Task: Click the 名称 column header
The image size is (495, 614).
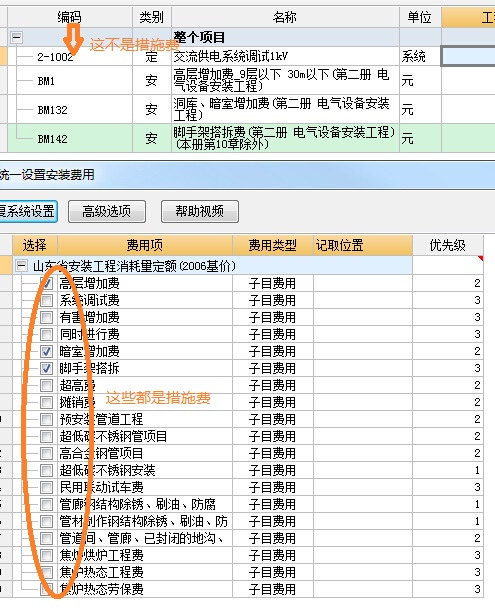Action: click(285, 17)
